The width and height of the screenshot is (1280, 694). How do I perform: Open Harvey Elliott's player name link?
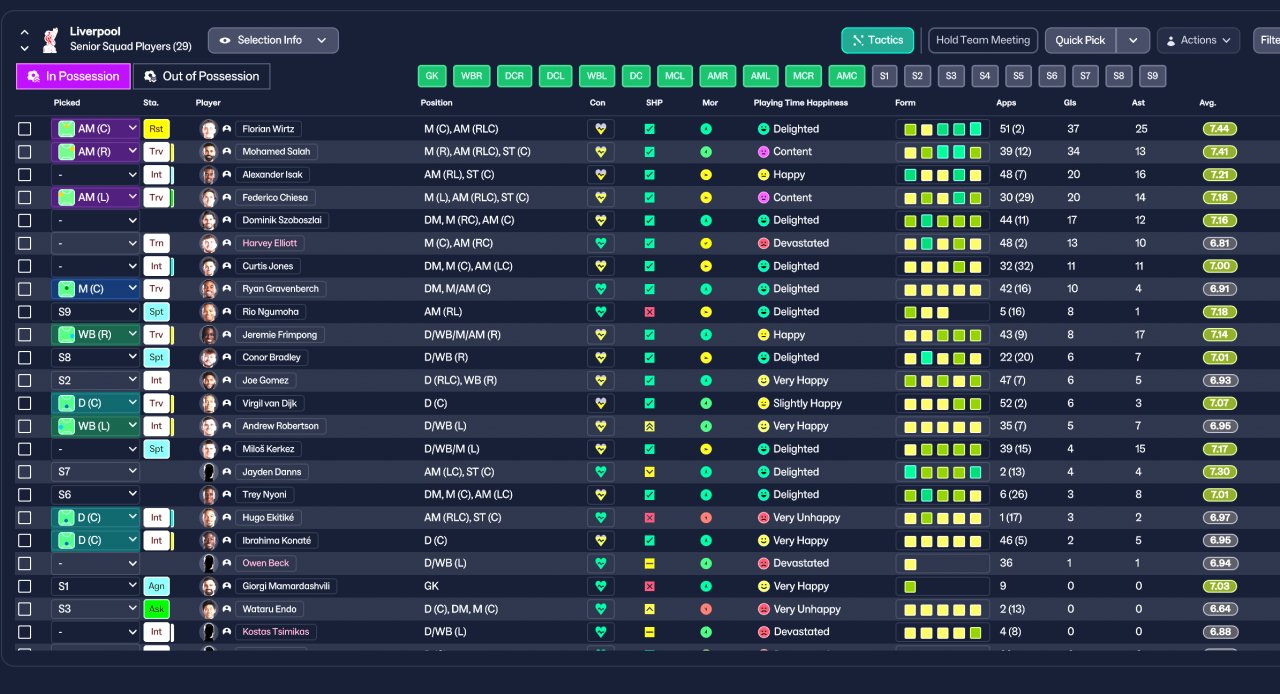[x=271, y=243]
